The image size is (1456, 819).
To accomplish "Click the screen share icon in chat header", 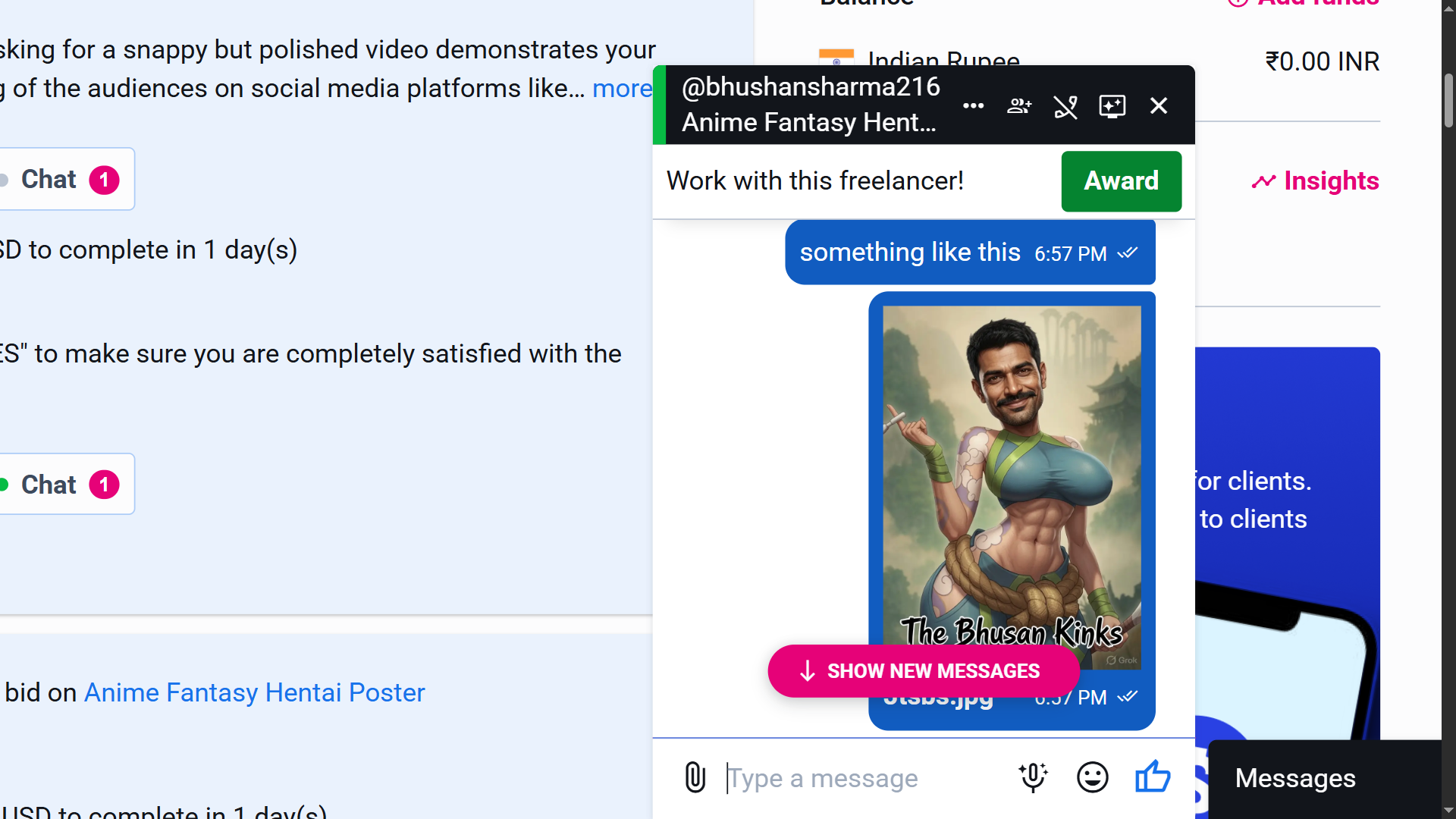I will (1112, 106).
